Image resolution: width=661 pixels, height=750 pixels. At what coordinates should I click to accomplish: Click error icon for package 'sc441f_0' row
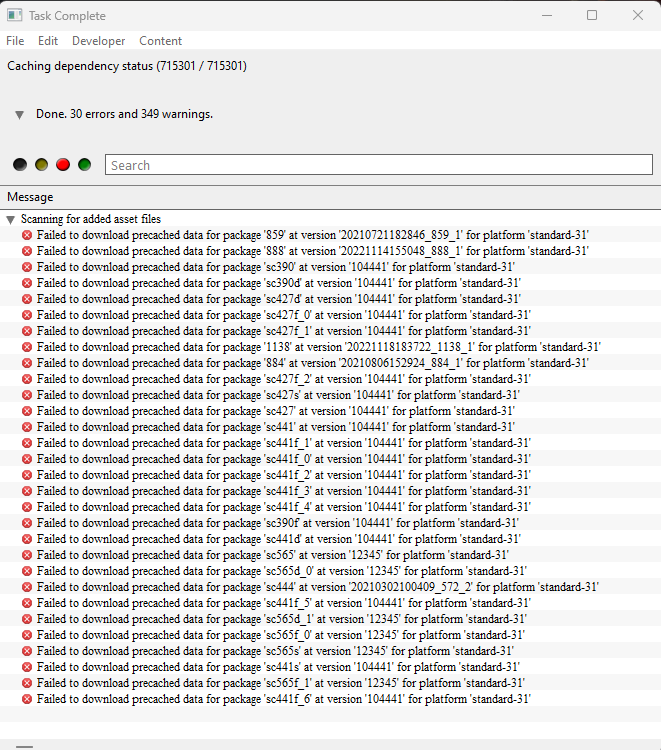[x=27, y=459]
